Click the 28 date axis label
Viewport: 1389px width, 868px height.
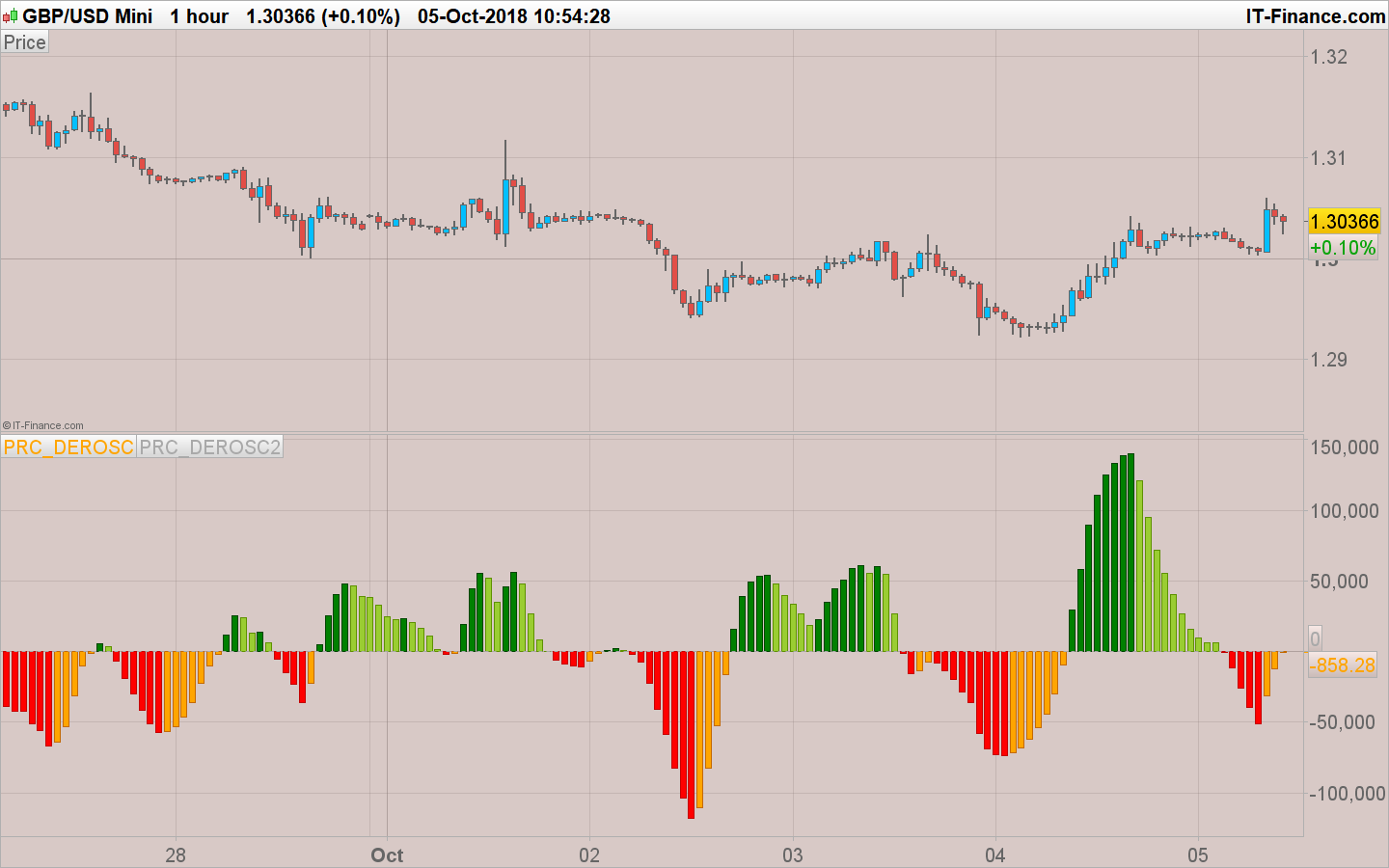pos(176,854)
